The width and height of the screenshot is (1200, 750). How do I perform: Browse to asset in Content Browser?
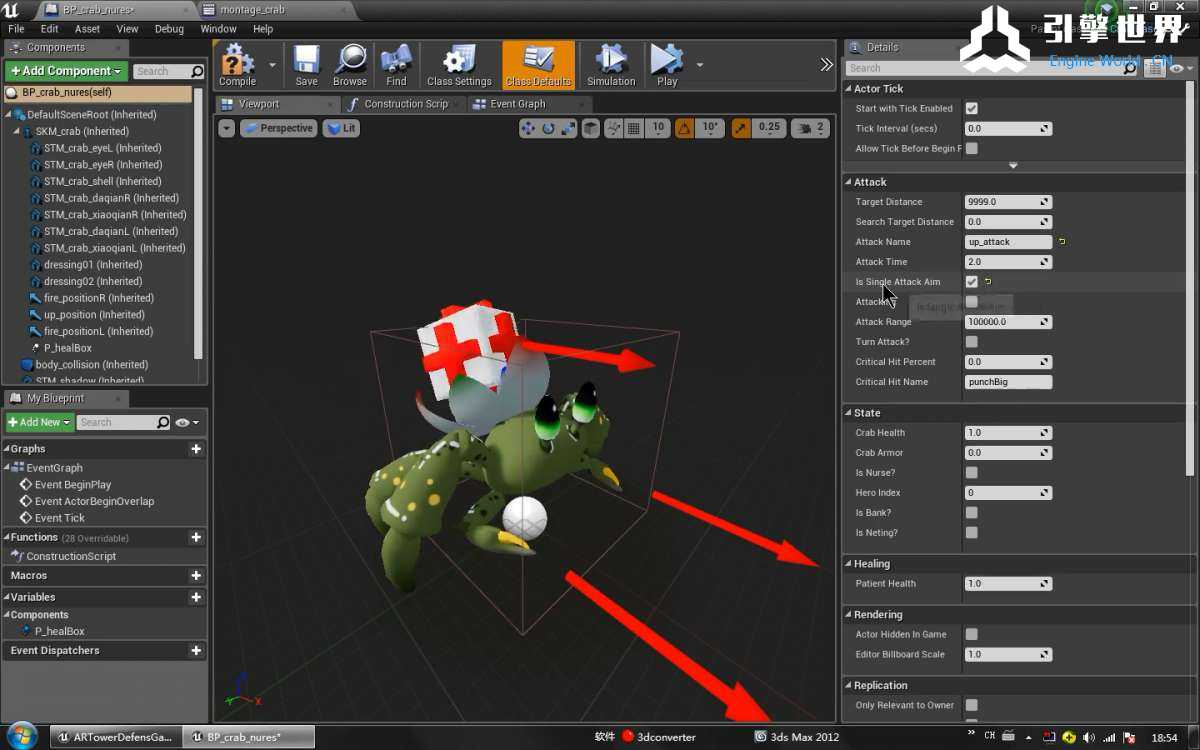pyautogui.click(x=350, y=65)
